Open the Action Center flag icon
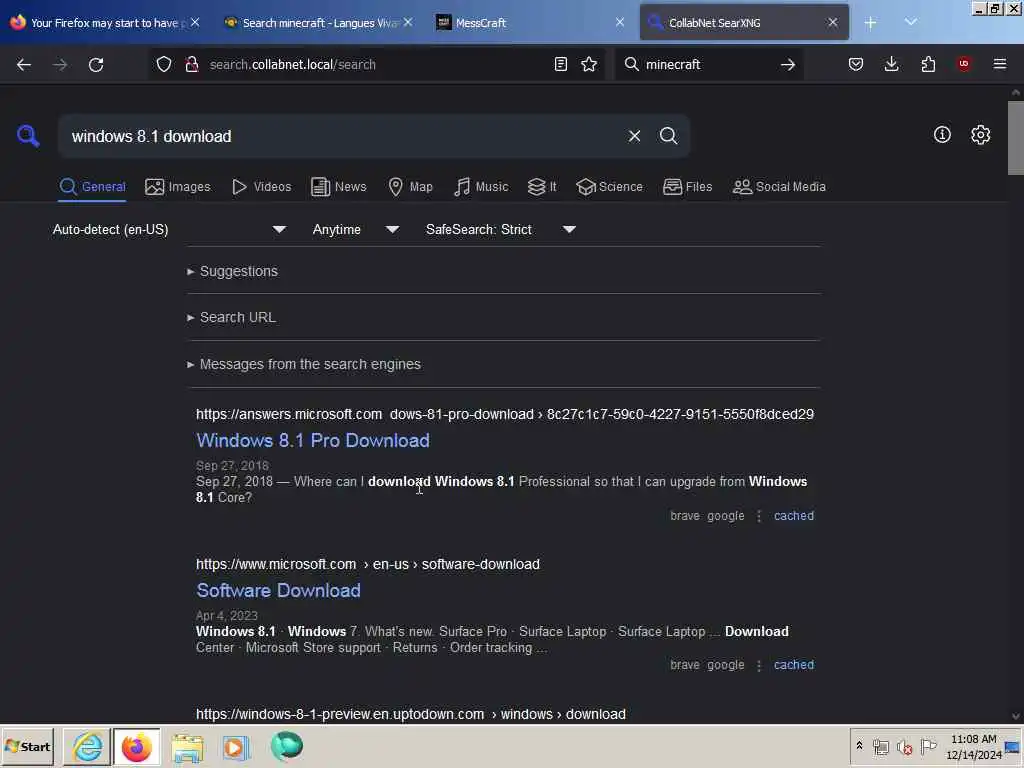Screen dimensions: 1024x768 click(928, 746)
